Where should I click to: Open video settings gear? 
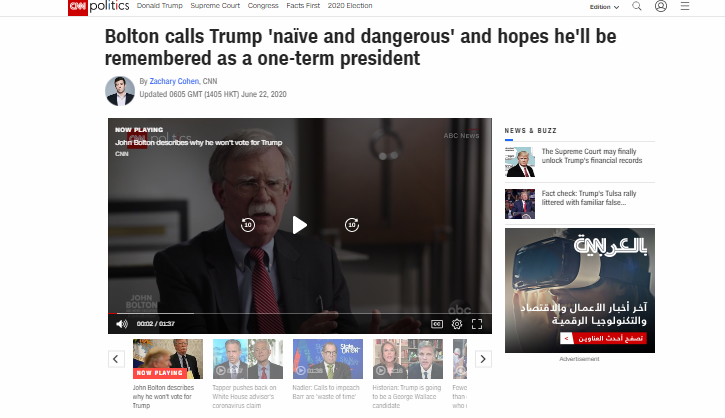pos(457,324)
